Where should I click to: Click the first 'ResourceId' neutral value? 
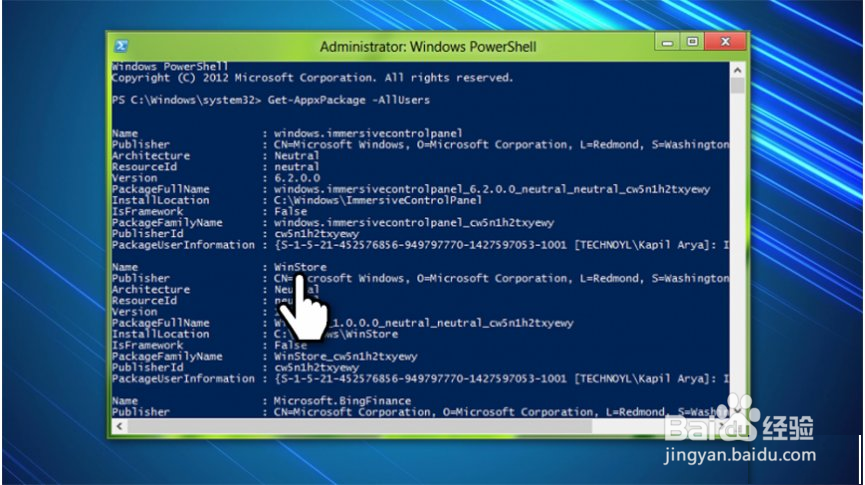tap(296, 167)
